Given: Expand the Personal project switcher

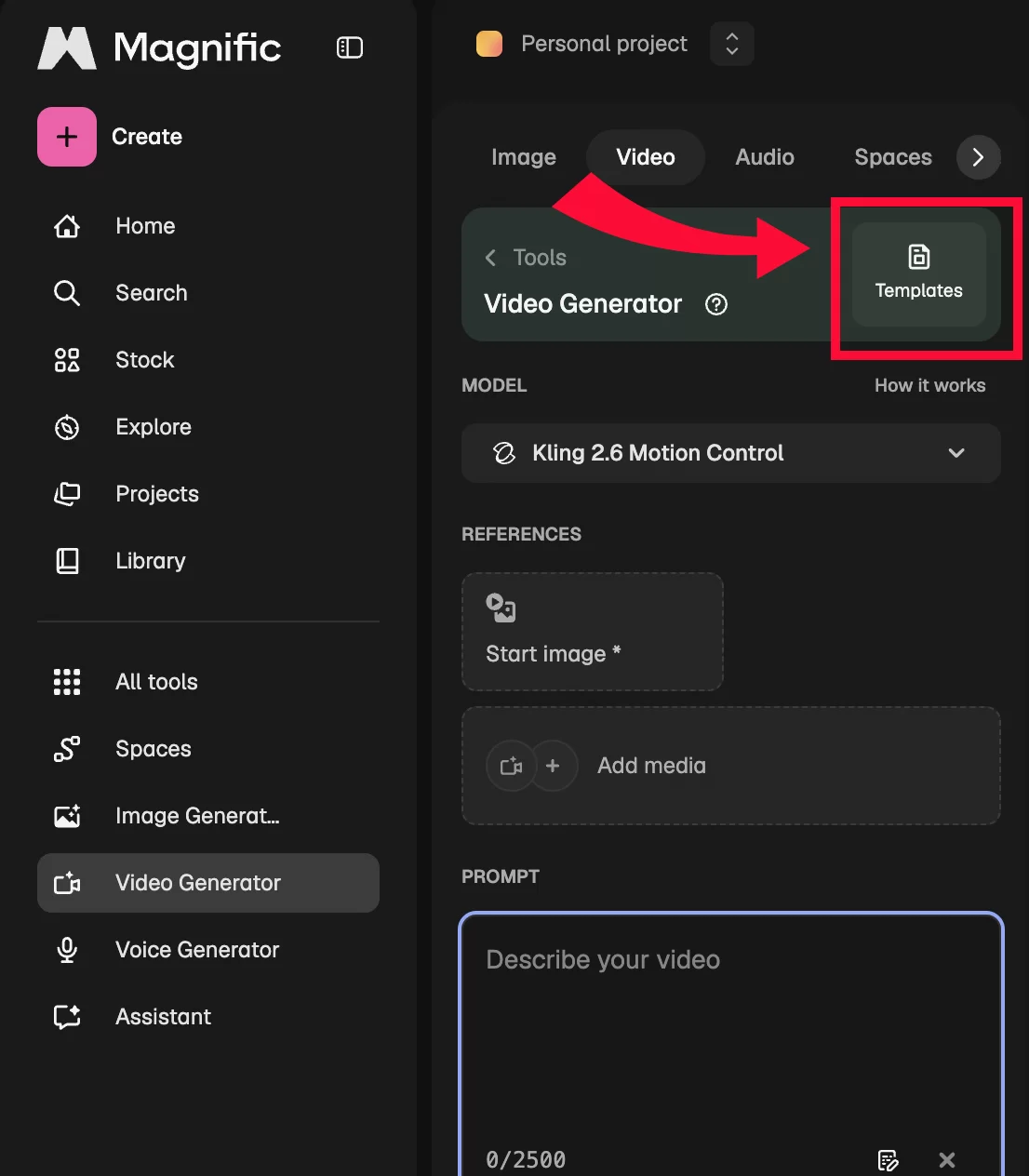Looking at the screenshot, I should click(732, 44).
